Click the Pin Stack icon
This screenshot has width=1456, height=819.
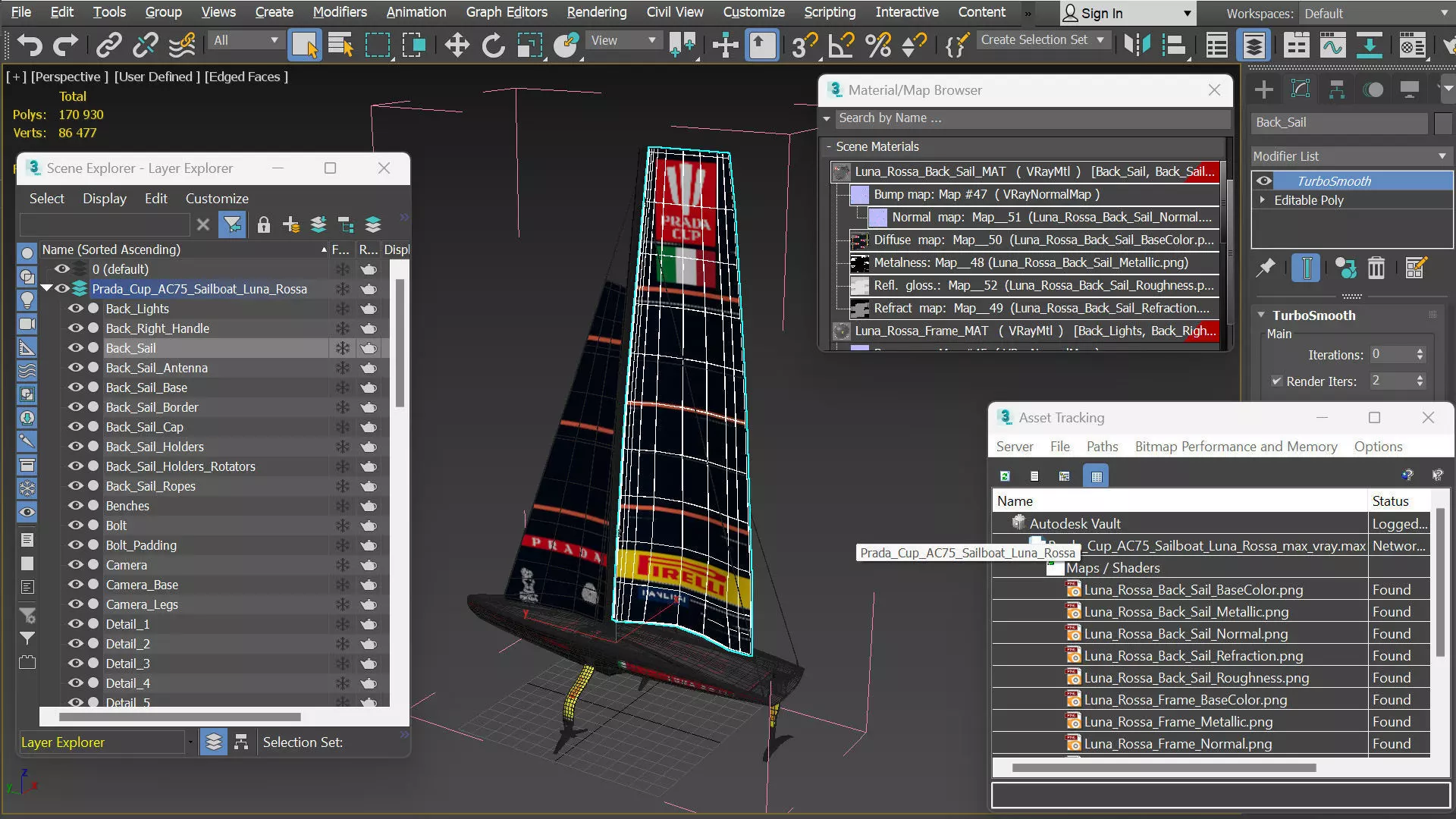pos(1266,268)
